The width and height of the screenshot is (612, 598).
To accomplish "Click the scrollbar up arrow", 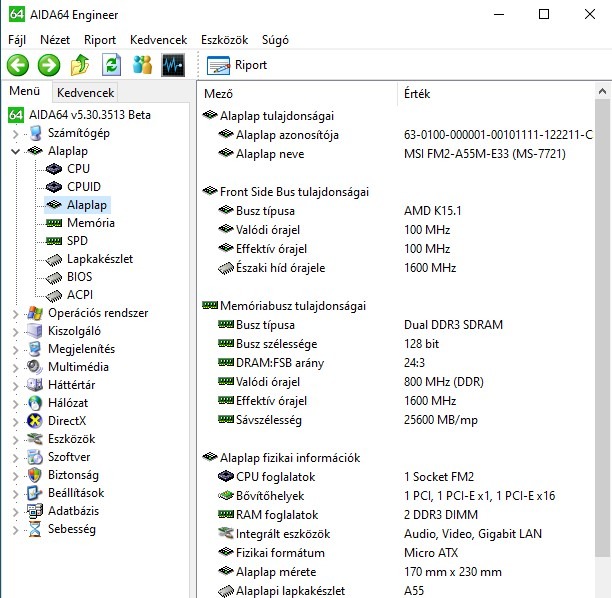I will 602,91.
